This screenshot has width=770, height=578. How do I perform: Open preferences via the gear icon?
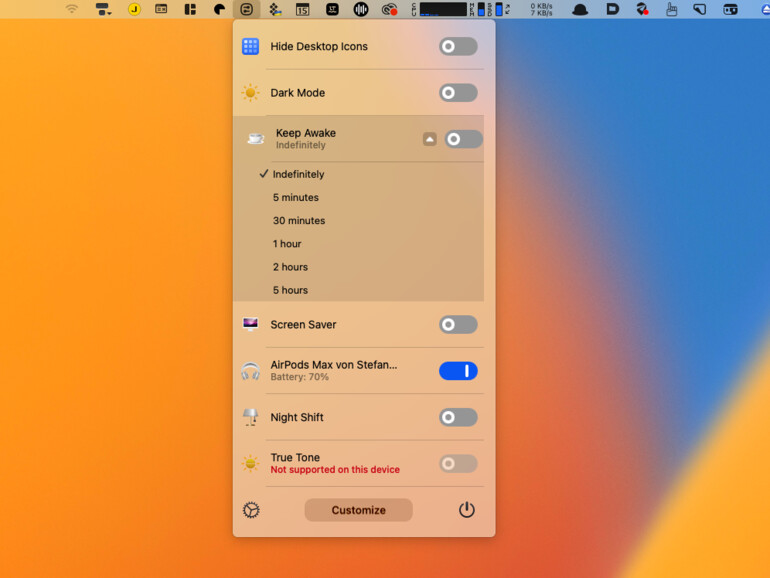[251, 510]
